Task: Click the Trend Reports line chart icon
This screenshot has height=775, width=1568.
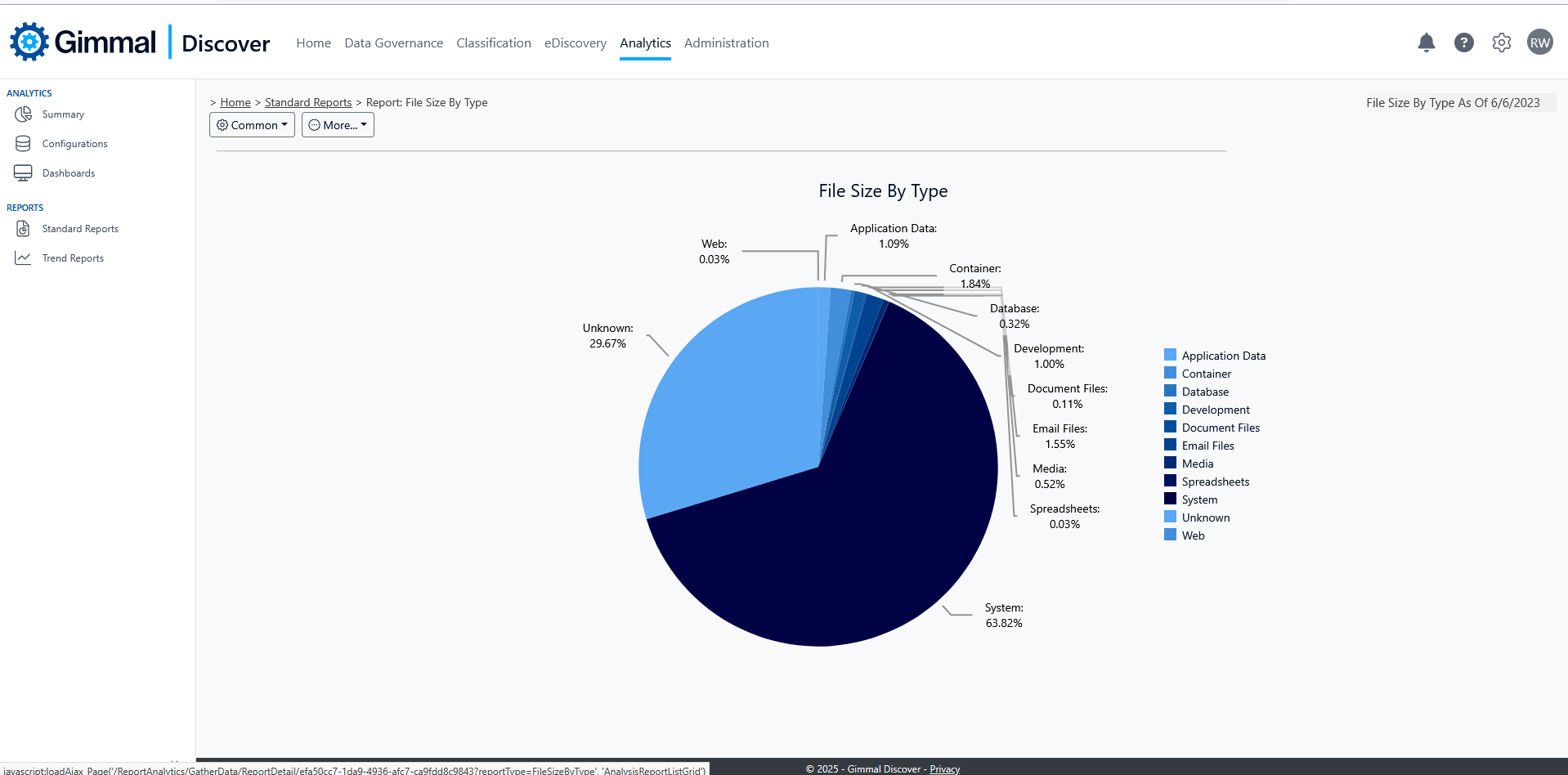Action: coord(23,258)
